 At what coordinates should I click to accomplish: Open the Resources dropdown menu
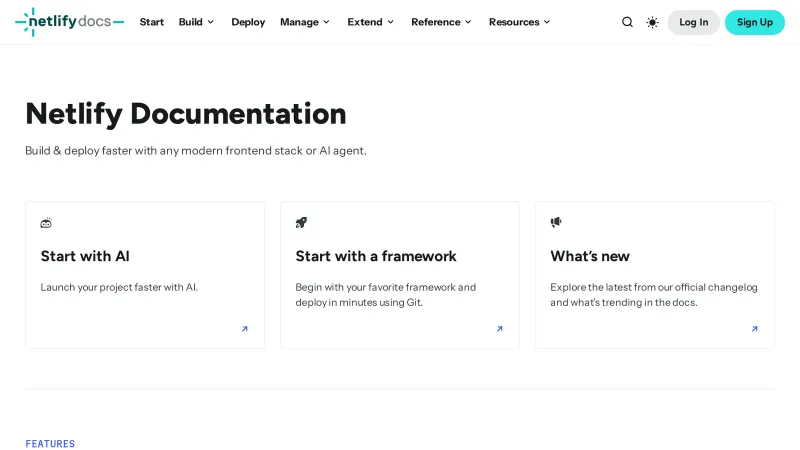[x=519, y=22]
